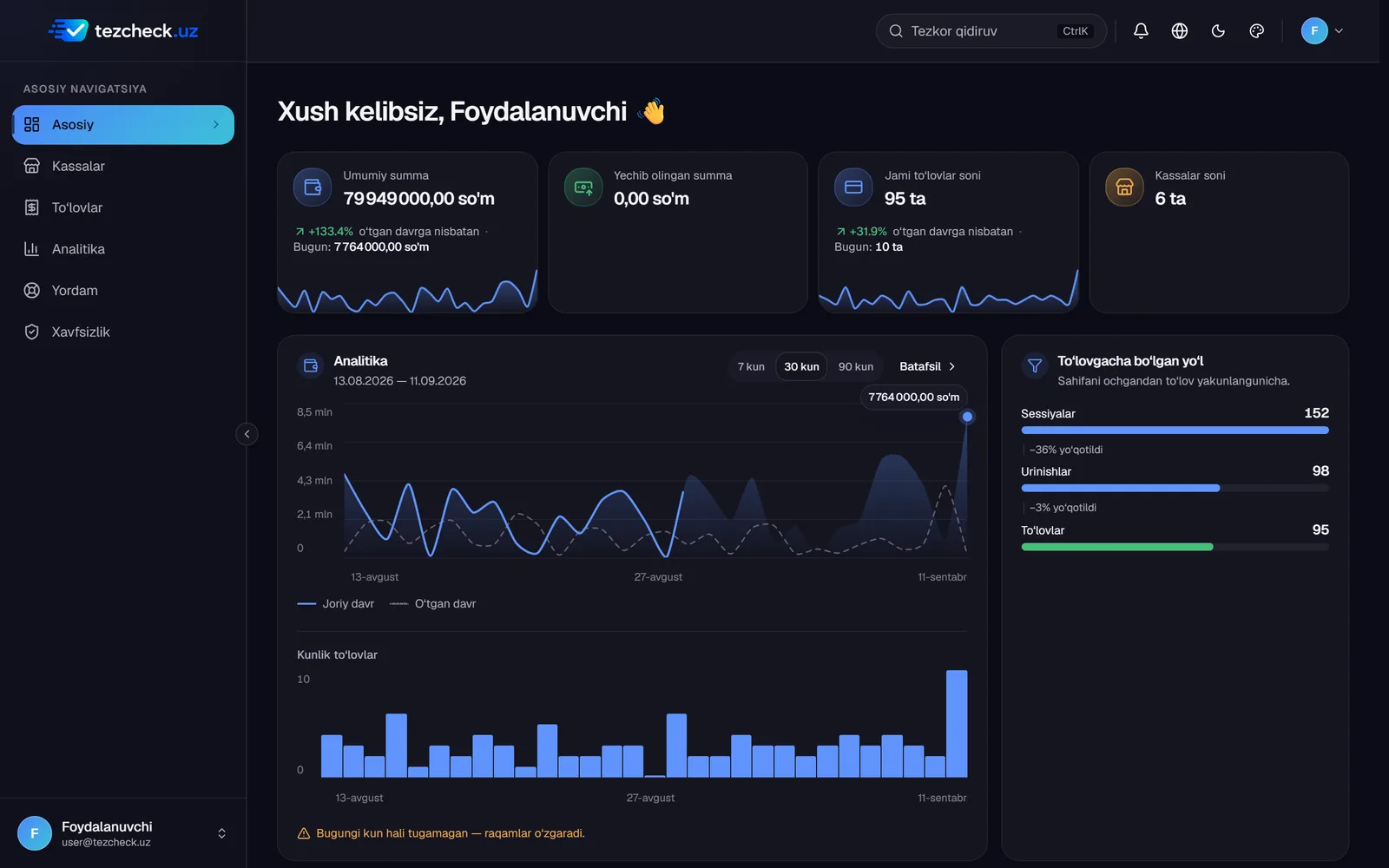Click the sidebar user avatar F
This screenshot has width=1389, height=868.
[x=35, y=833]
